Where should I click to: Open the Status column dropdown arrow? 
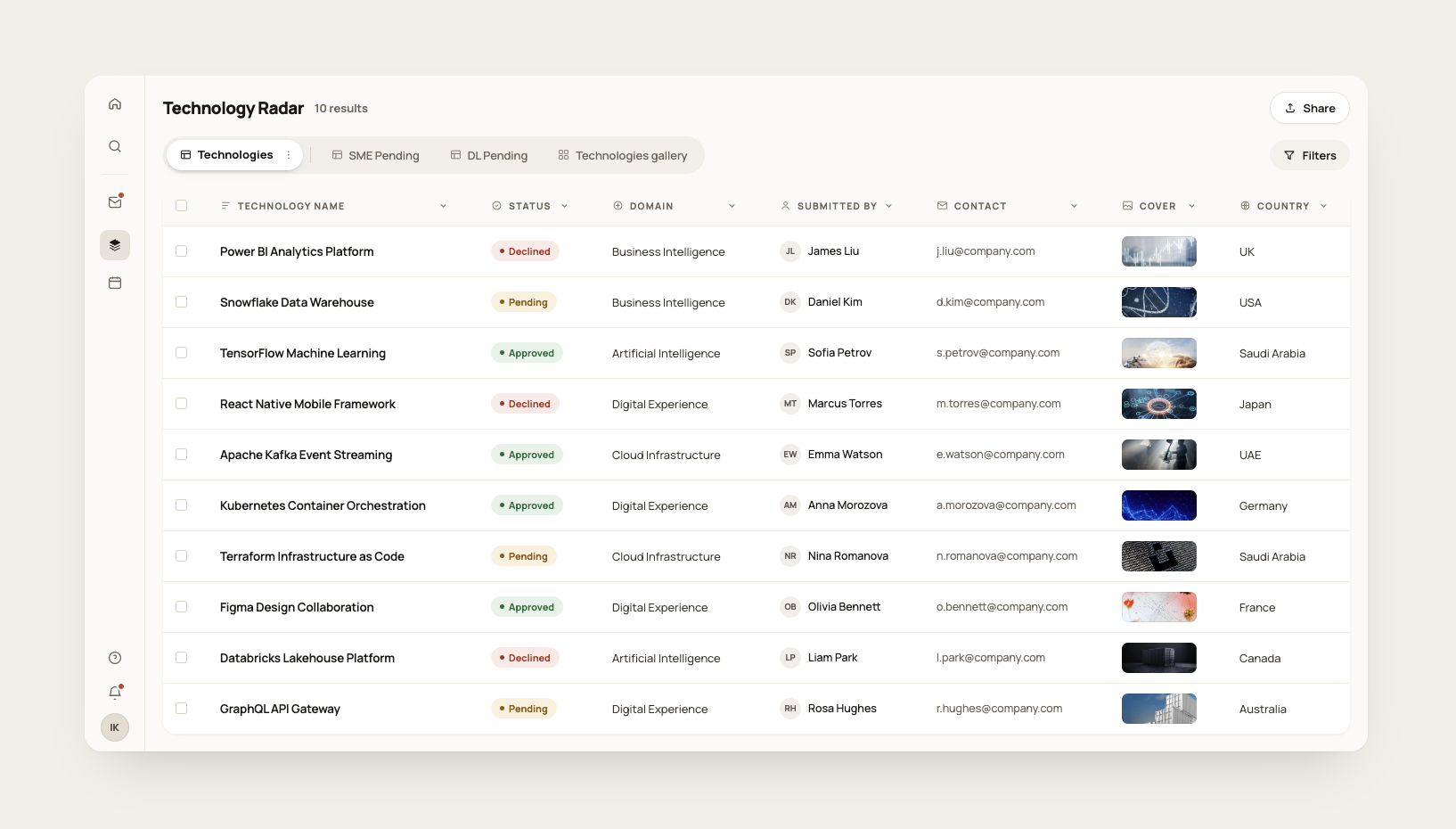pos(564,206)
